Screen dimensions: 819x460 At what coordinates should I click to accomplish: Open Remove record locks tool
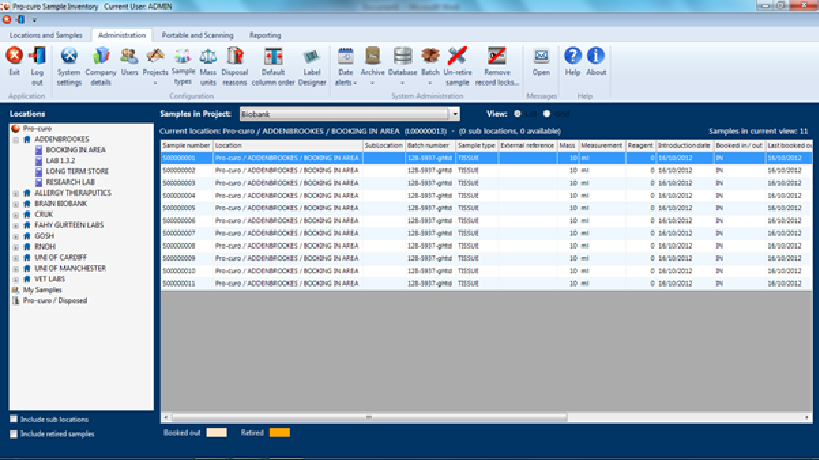pos(496,62)
